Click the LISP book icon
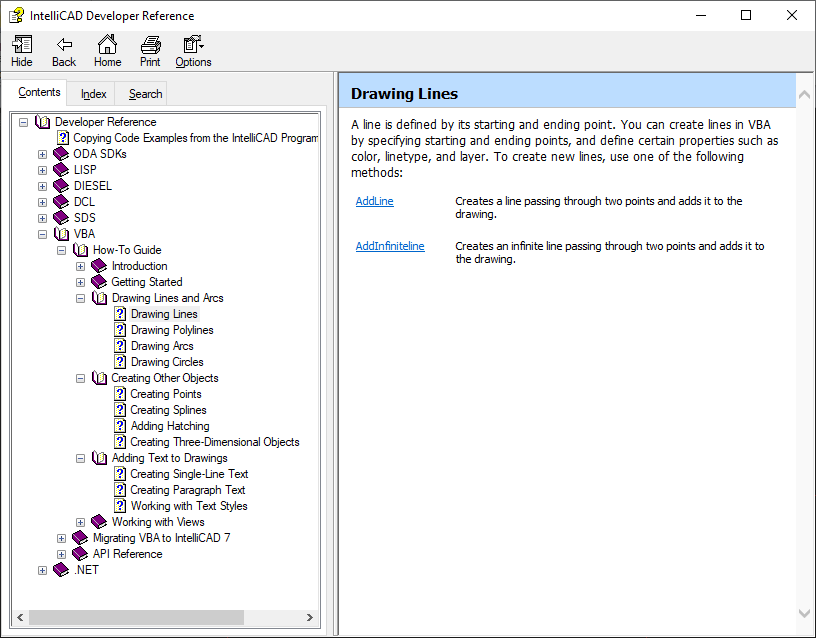The height and width of the screenshot is (638, 816). [61, 170]
